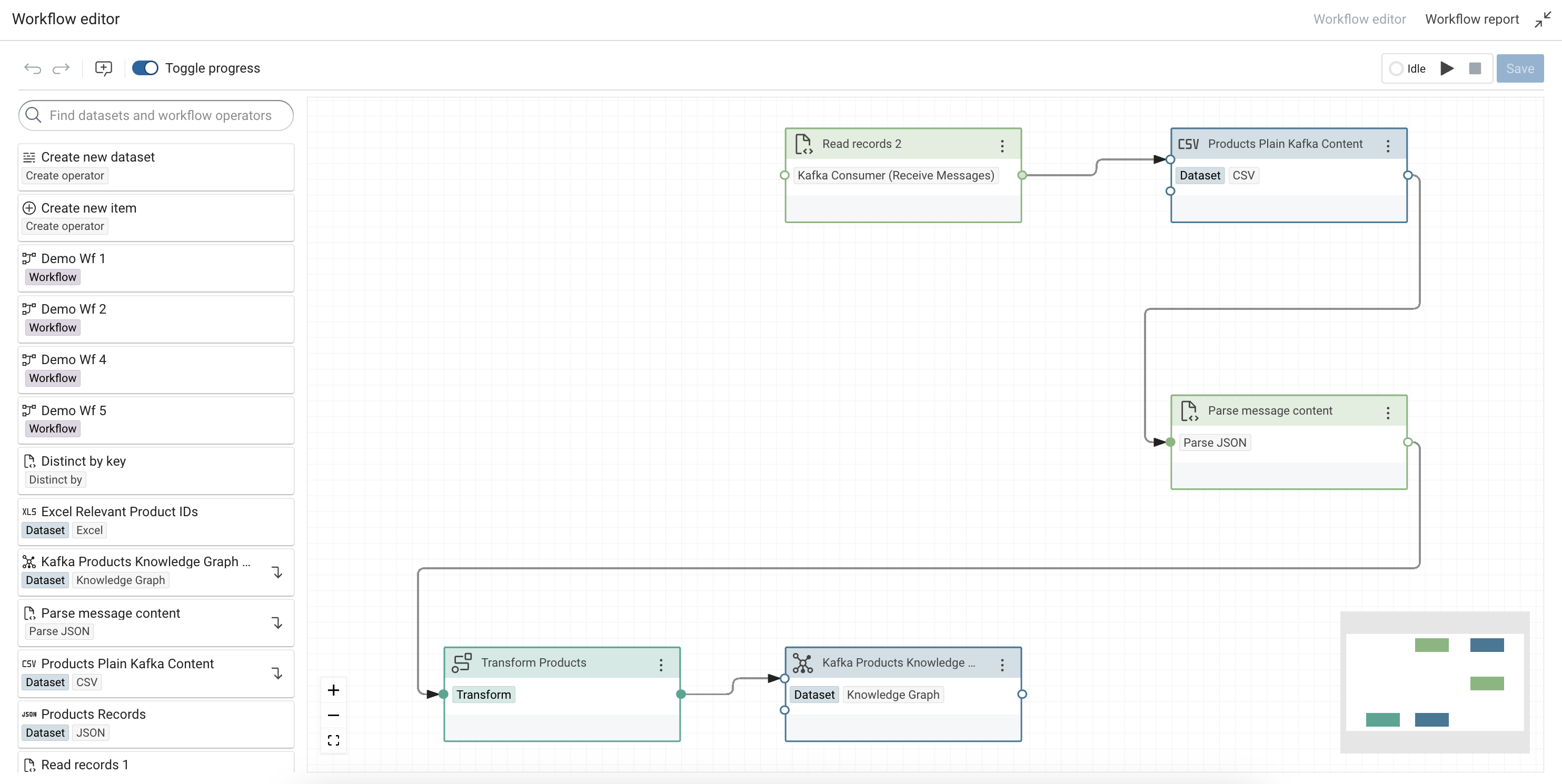This screenshot has width=1562, height=784.
Task: Switch to Workflow report tab
Action: click(1471, 19)
